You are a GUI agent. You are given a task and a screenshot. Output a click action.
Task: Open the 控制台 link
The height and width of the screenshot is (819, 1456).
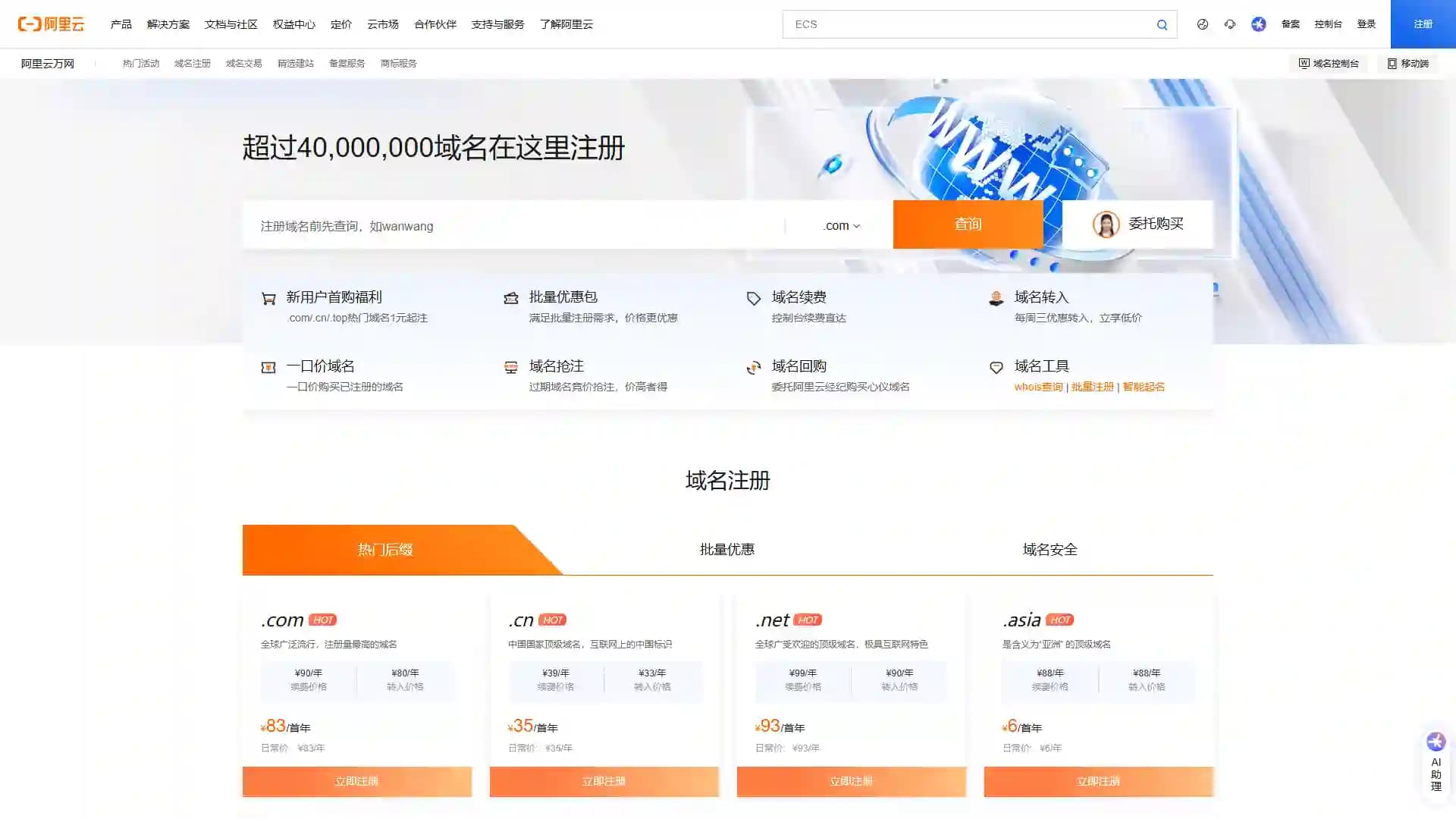1329,24
